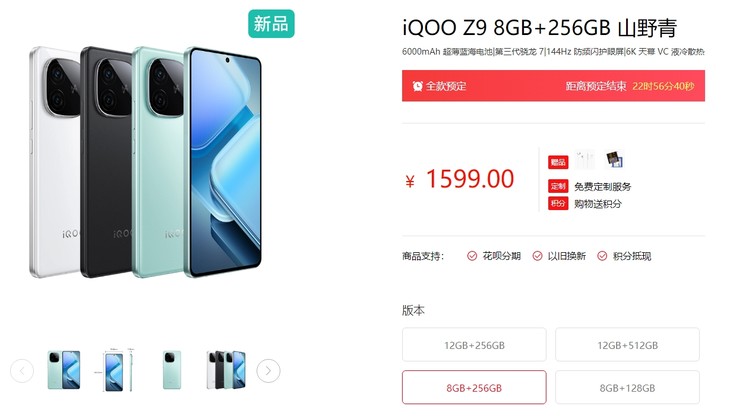Image resolution: width=730 pixels, height=416 pixels.
Task: Open the 购物送积分 link
Action: coord(598,204)
